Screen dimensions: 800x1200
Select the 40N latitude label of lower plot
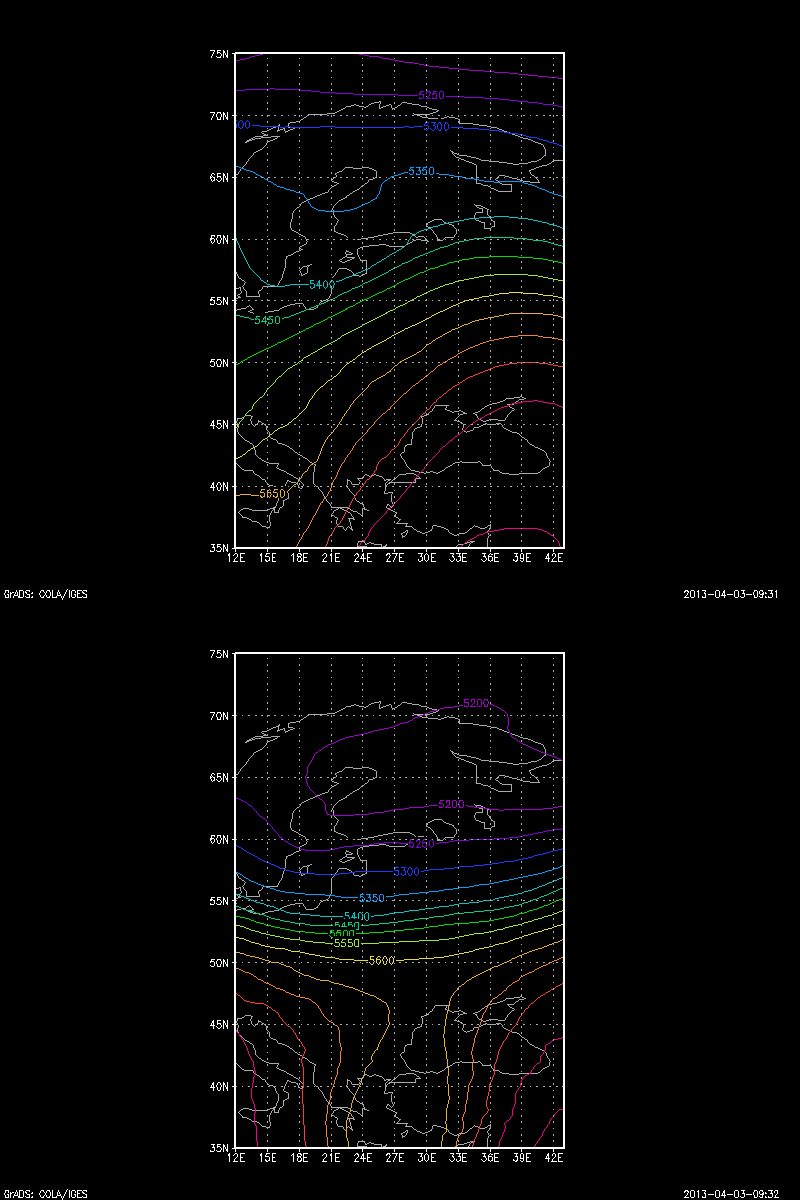click(x=221, y=1086)
